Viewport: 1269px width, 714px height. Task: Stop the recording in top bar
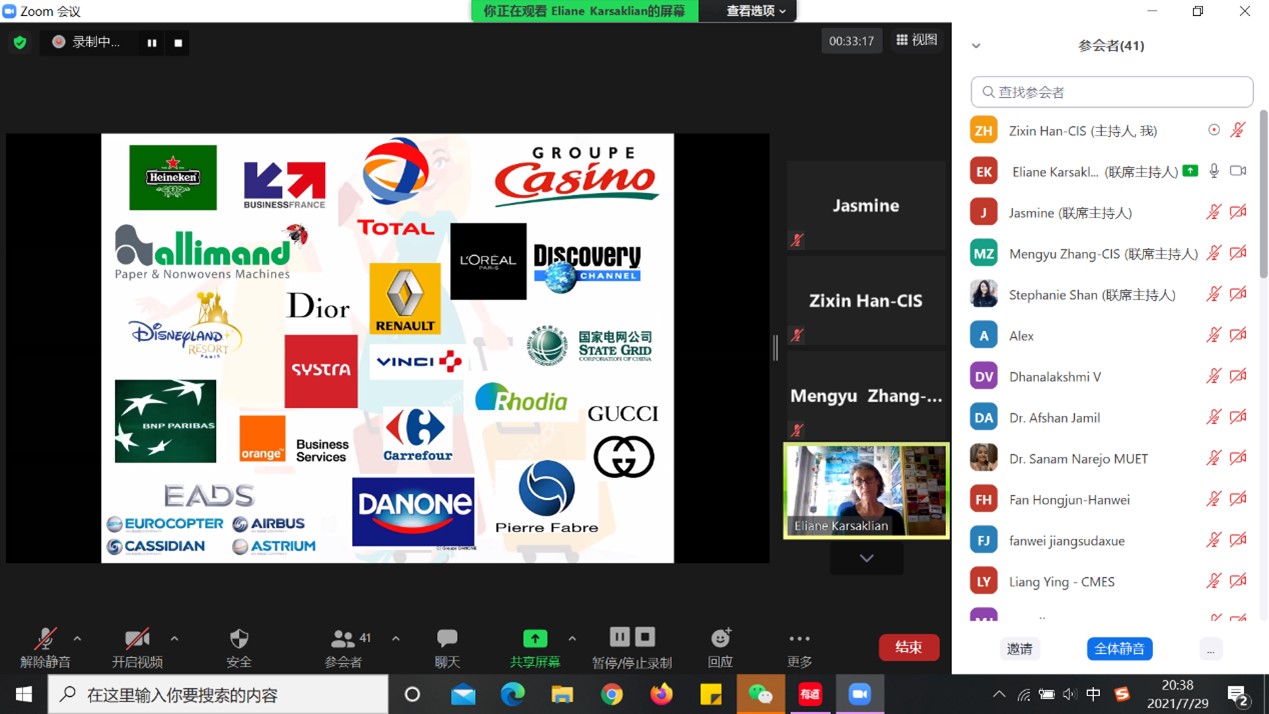point(178,43)
